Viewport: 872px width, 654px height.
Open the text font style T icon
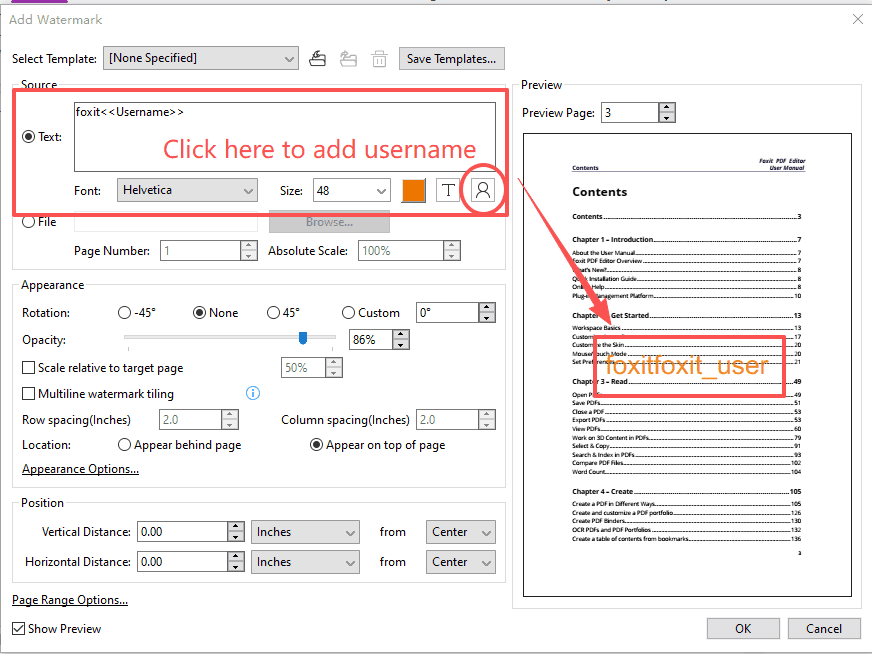pyautogui.click(x=448, y=190)
